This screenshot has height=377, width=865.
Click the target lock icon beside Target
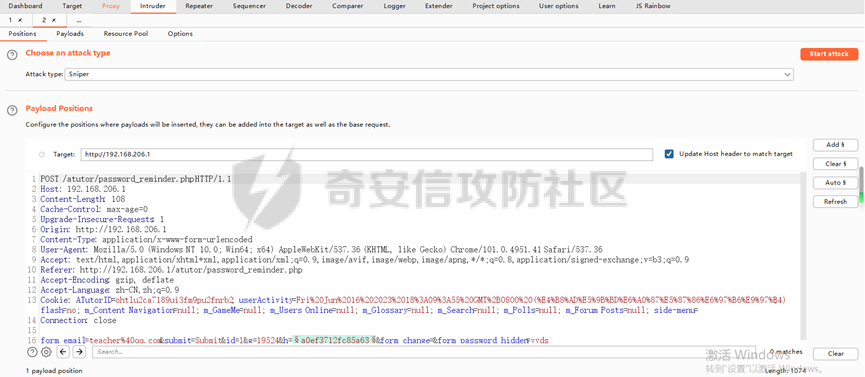click(42, 155)
